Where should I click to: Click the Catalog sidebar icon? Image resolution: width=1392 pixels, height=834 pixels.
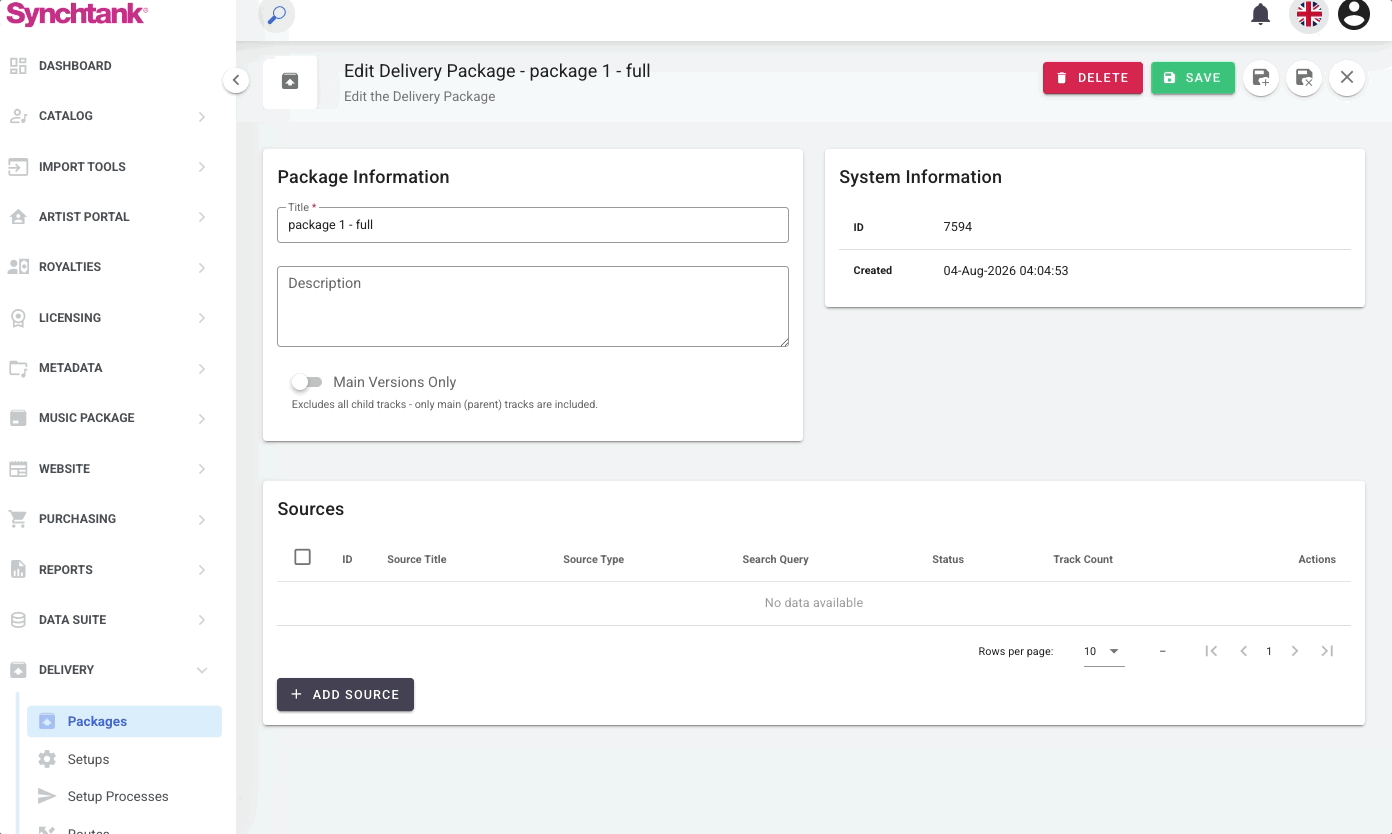18,116
